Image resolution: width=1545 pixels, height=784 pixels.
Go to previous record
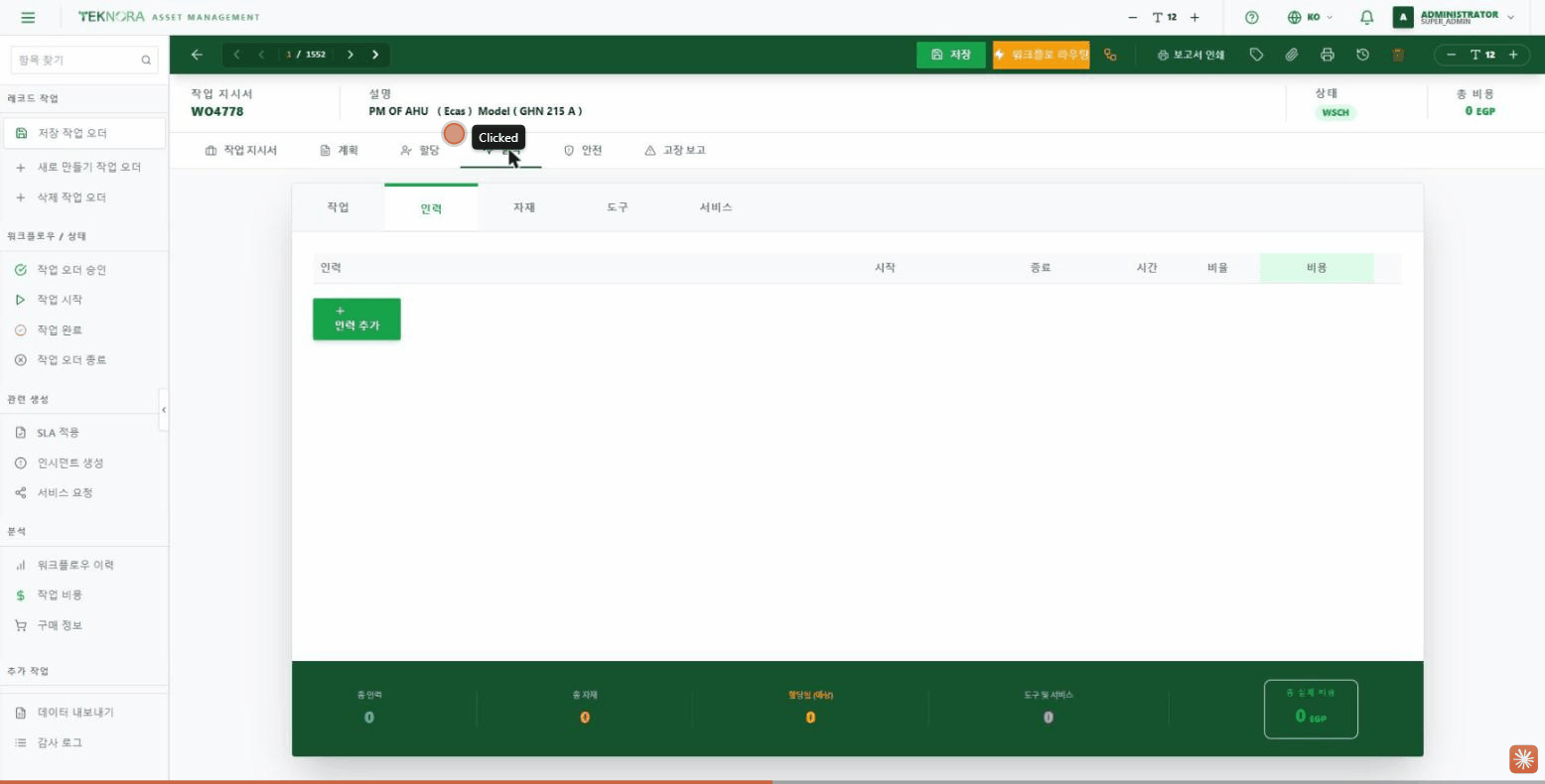261,55
